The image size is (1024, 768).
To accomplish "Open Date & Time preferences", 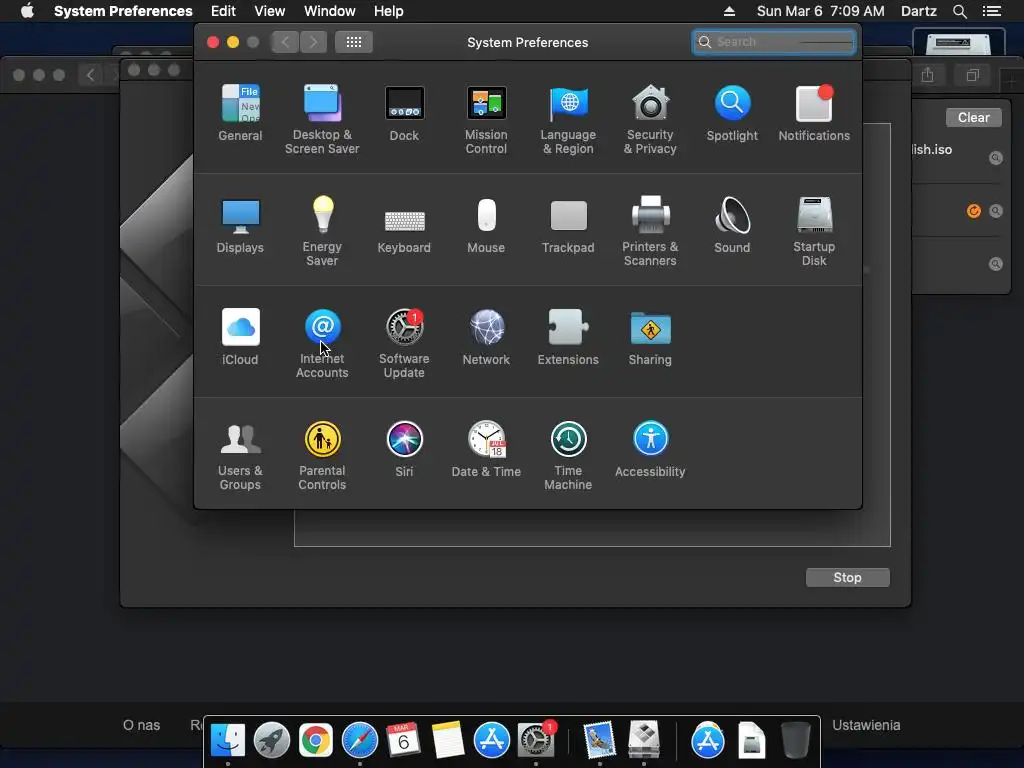I will click(486, 449).
